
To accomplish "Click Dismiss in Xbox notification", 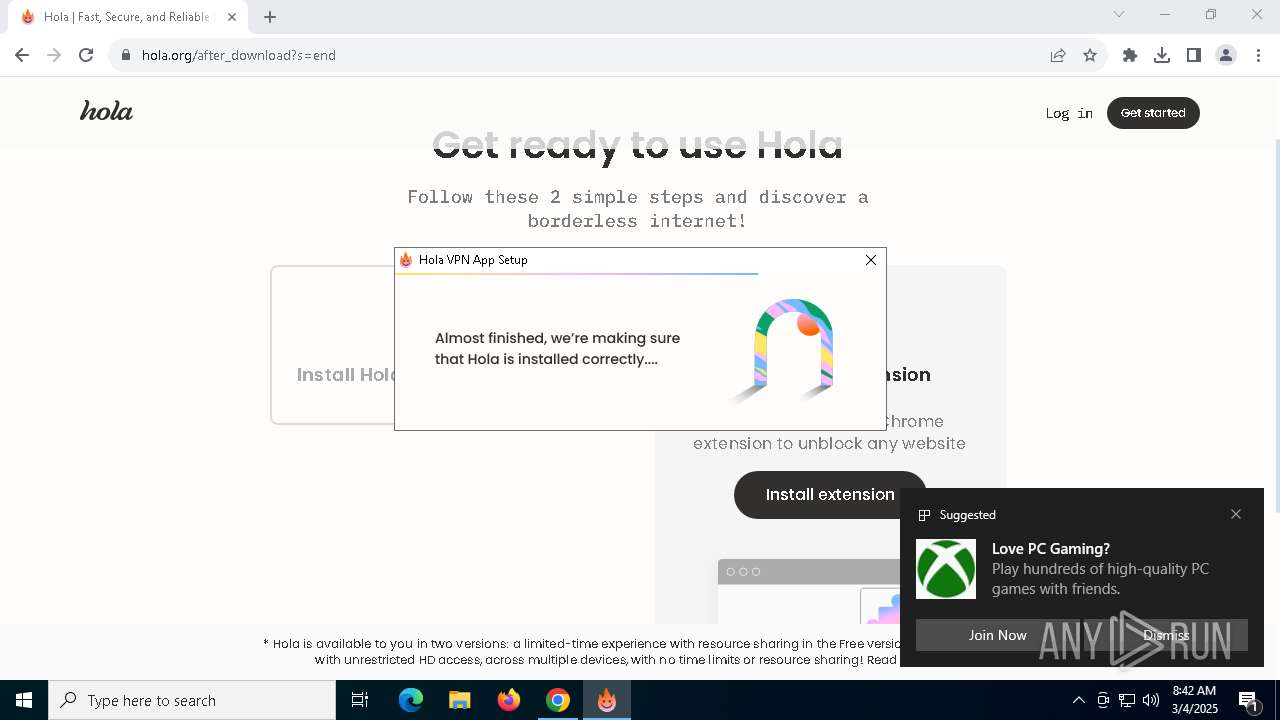I will (1166, 635).
